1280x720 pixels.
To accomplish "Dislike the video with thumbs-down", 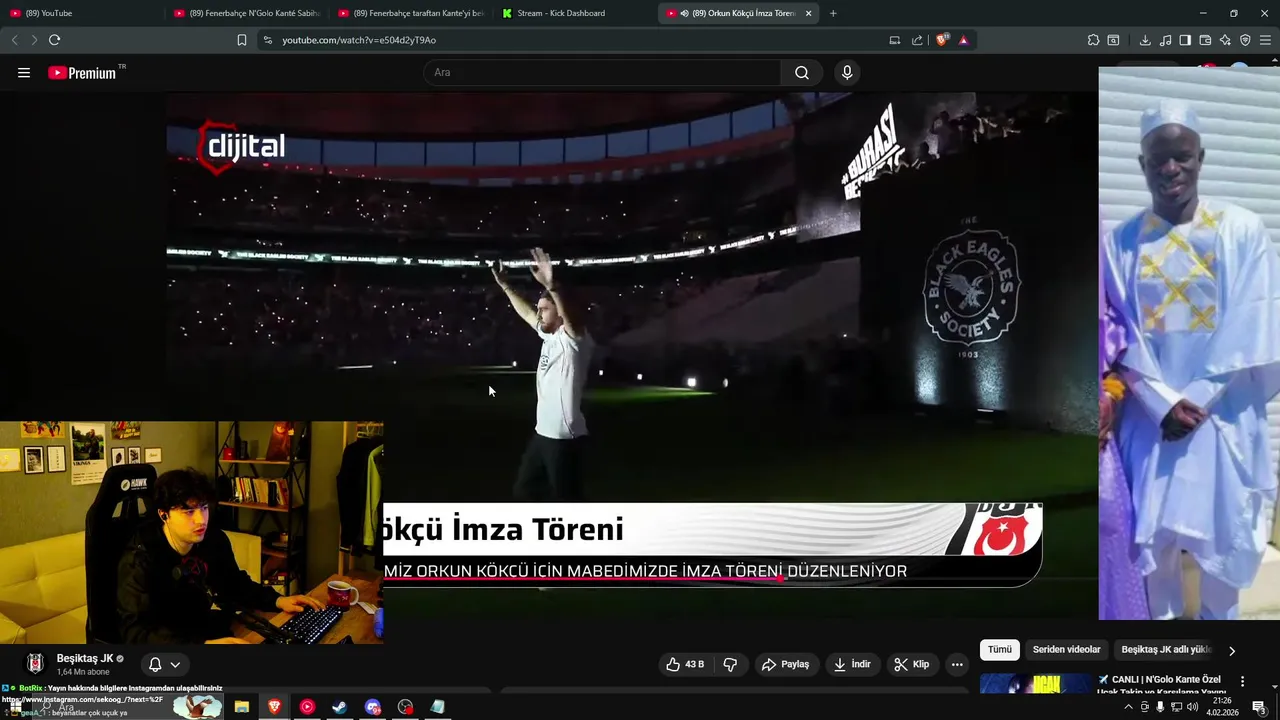I will [730, 664].
